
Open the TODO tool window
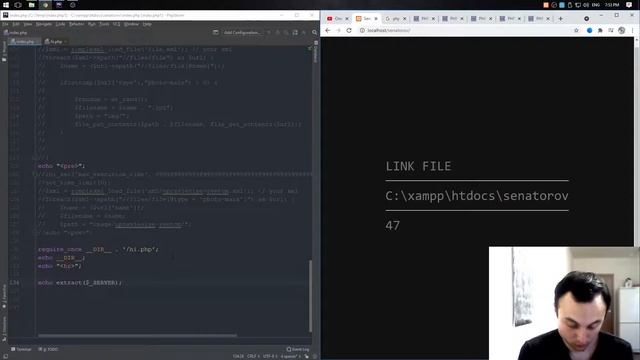coord(48,349)
